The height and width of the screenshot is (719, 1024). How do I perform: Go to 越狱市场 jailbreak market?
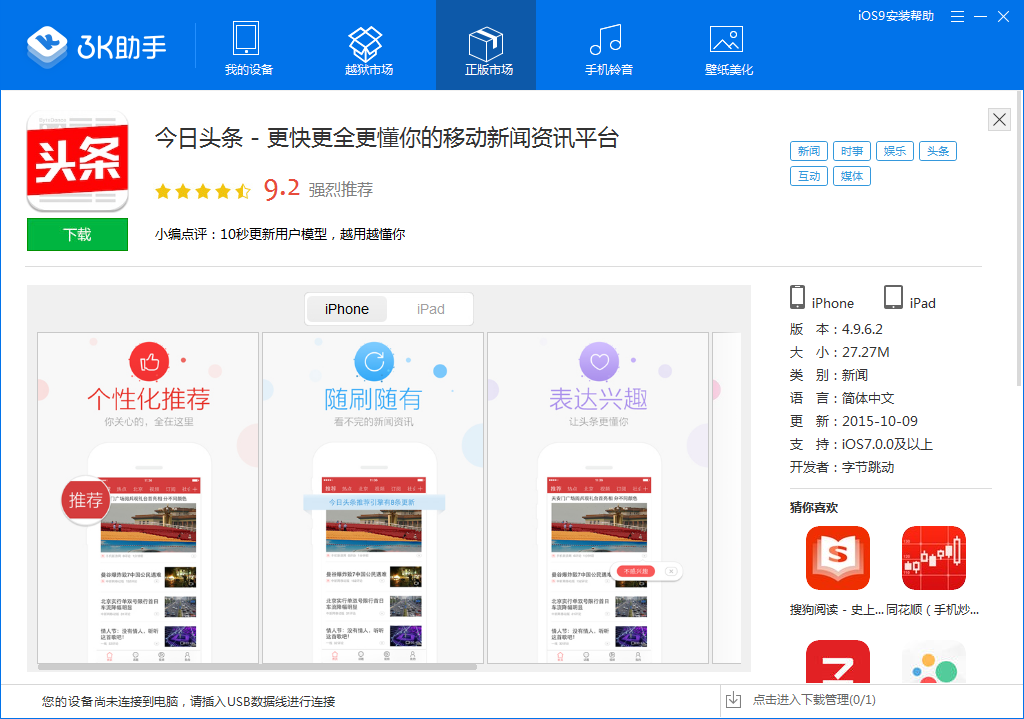pyautogui.click(x=368, y=48)
